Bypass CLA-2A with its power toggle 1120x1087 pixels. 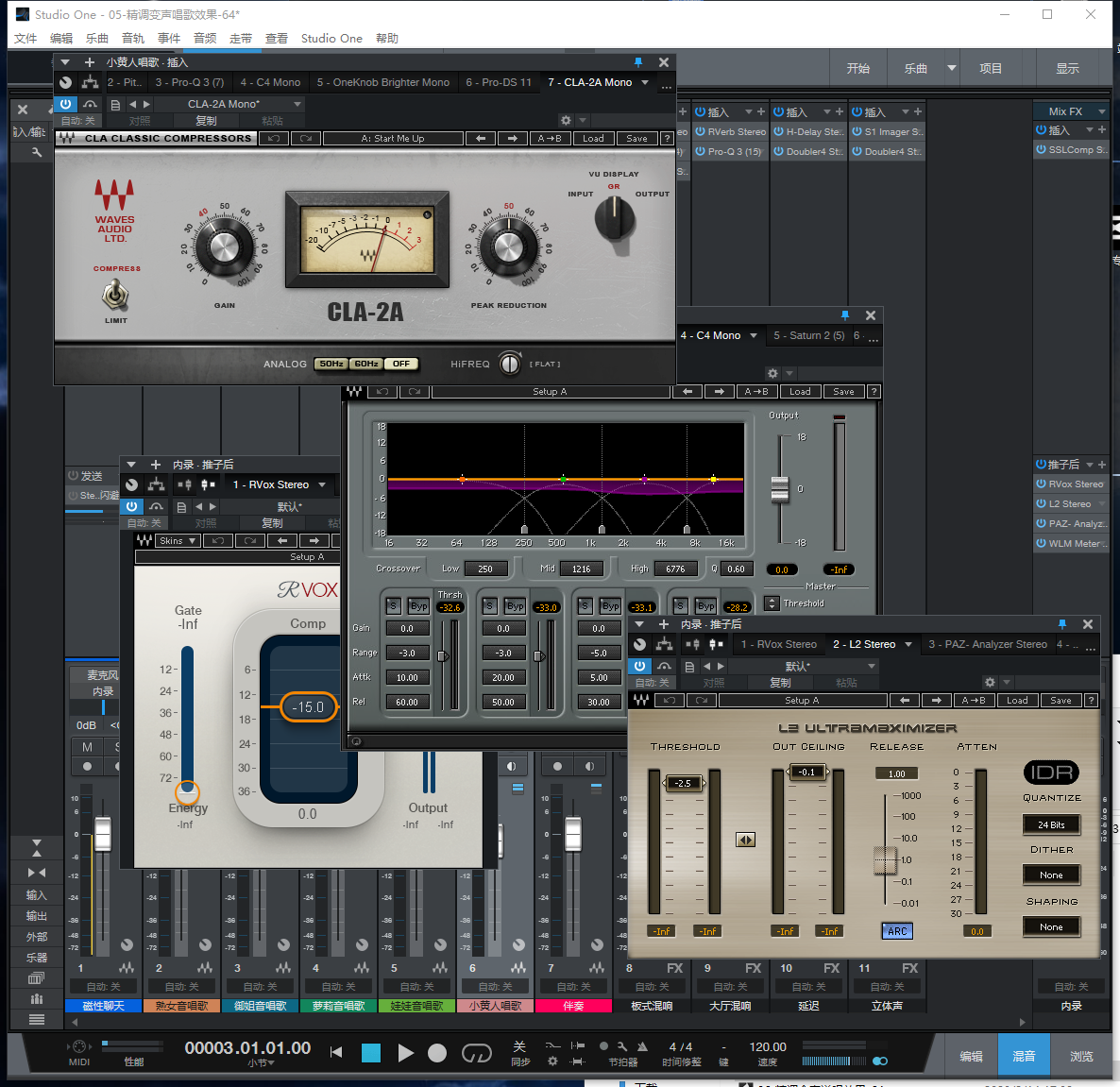click(65, 105)
